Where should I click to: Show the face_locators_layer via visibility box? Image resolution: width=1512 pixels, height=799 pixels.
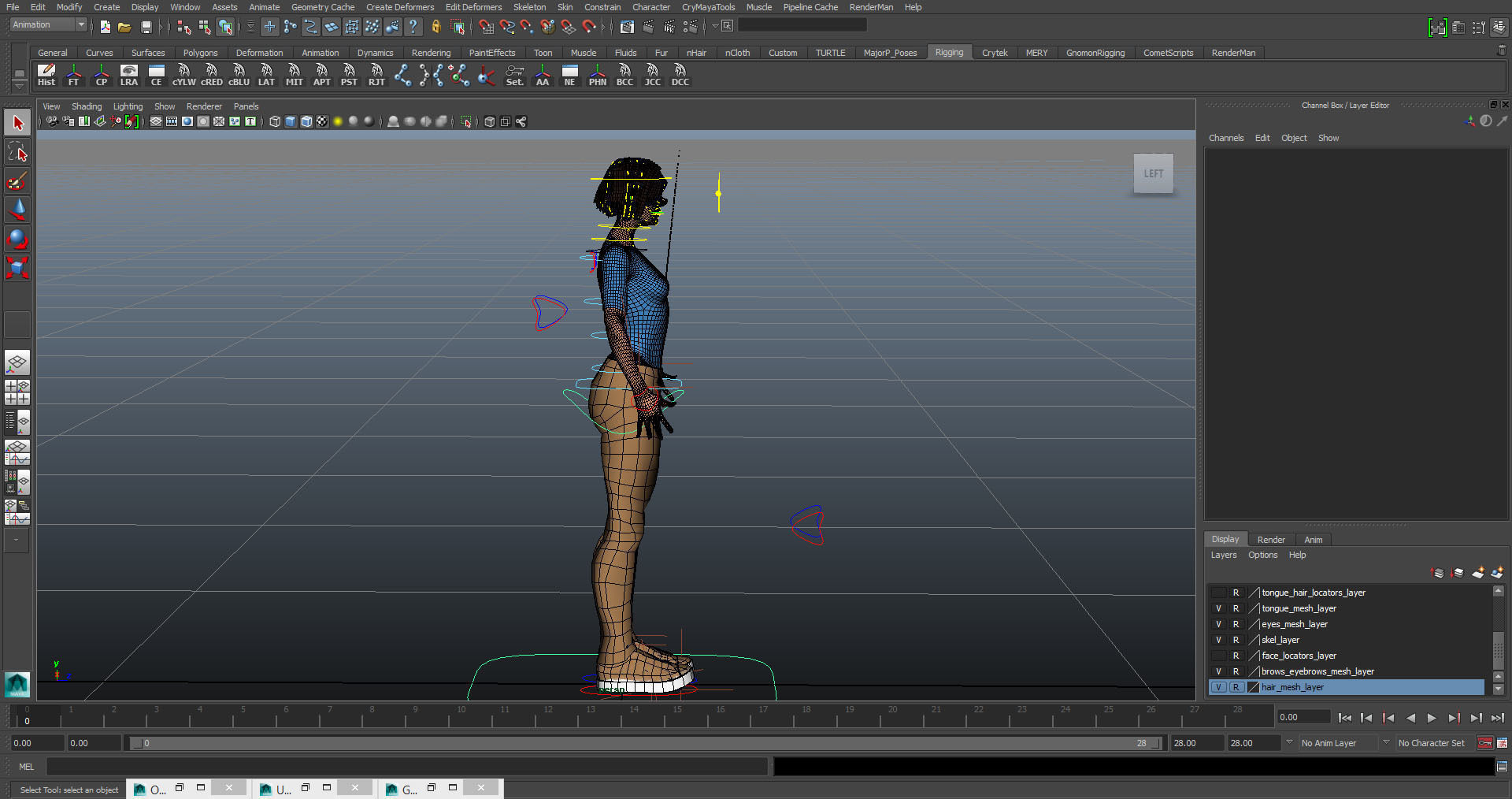tap(1218, 656)
